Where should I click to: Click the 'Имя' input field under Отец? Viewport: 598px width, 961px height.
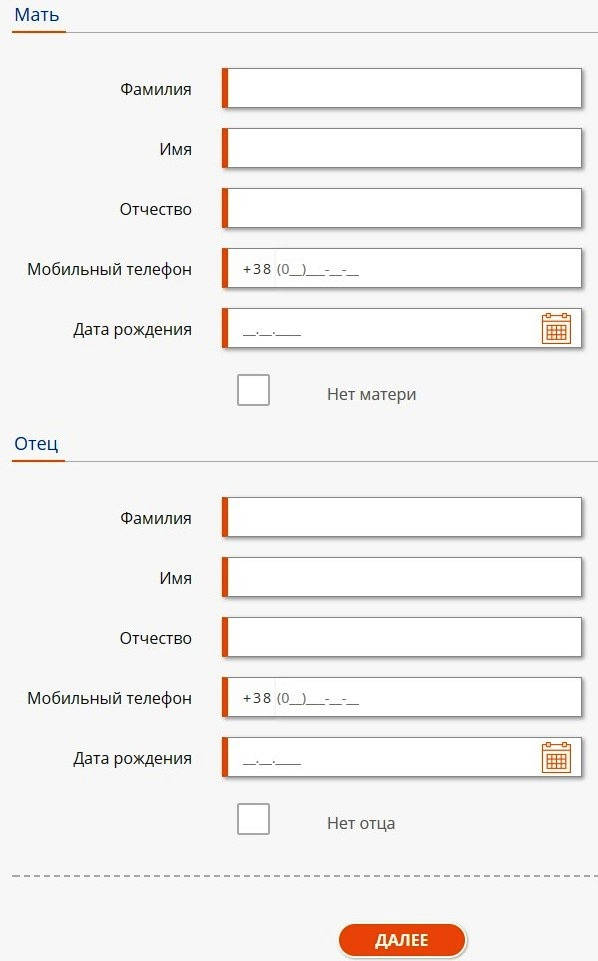(x=400, y=577)
